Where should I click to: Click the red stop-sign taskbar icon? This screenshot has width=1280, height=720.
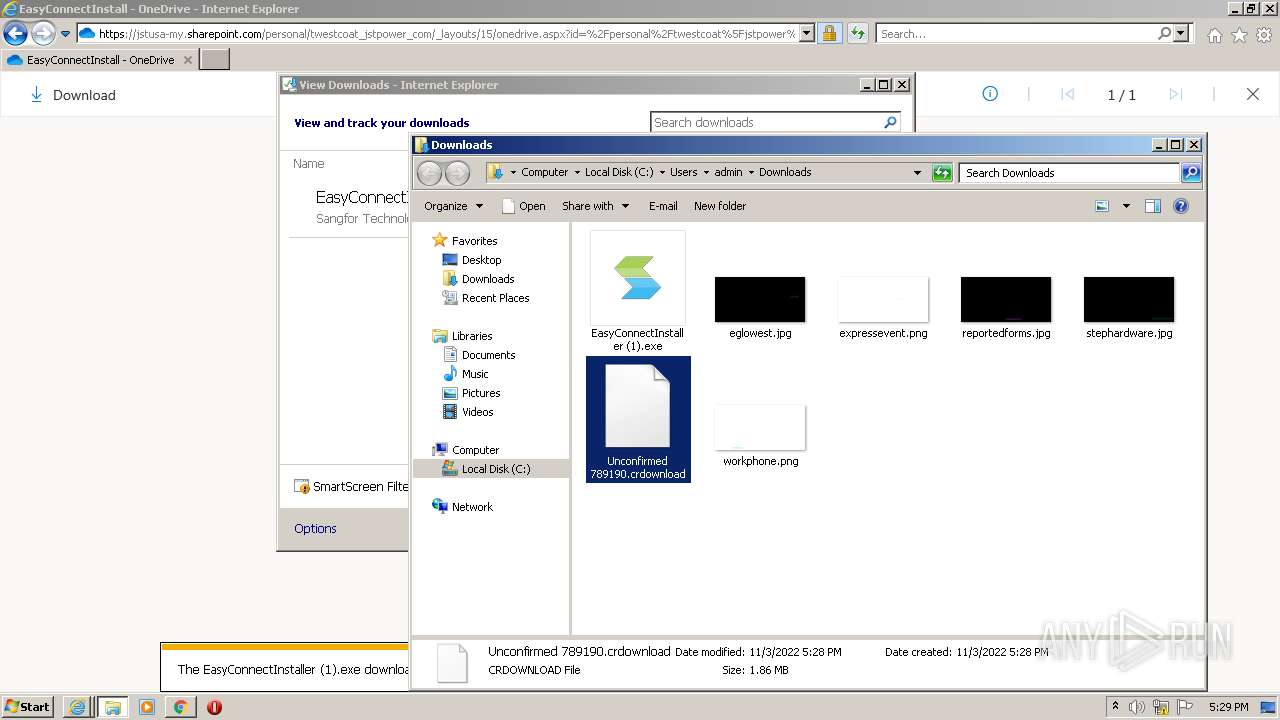coord(214,707)
